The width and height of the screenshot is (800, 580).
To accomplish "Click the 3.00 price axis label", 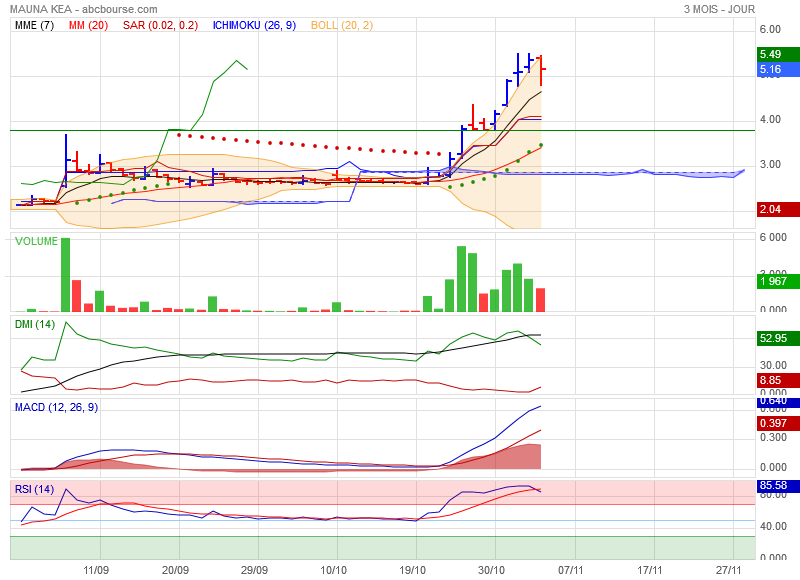I will (770, 164).
